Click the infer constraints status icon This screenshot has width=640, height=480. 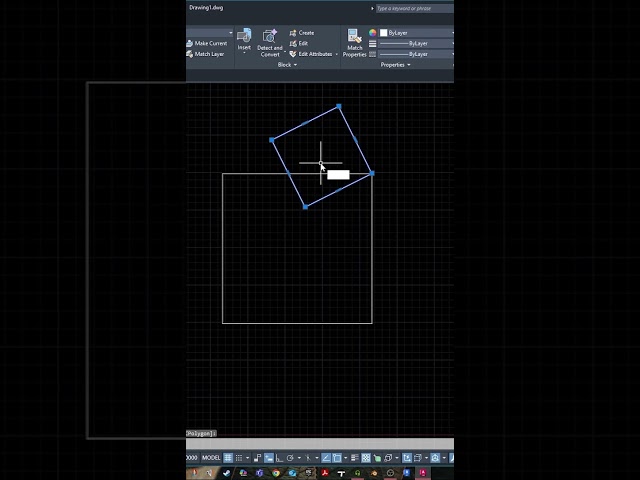[x=258, y=458]
